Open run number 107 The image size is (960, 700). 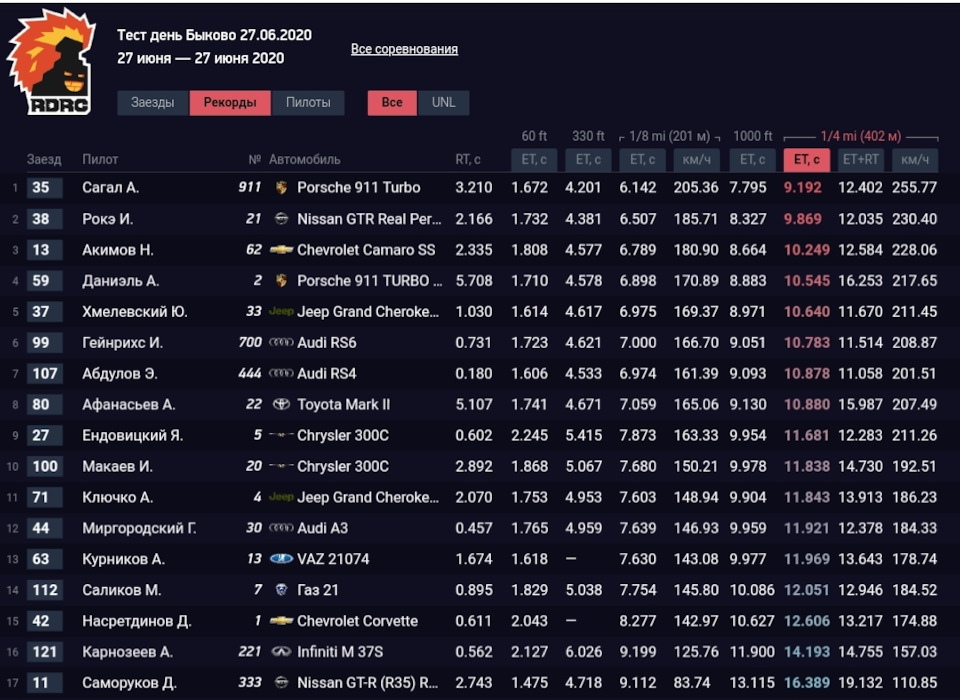[44, 373]
